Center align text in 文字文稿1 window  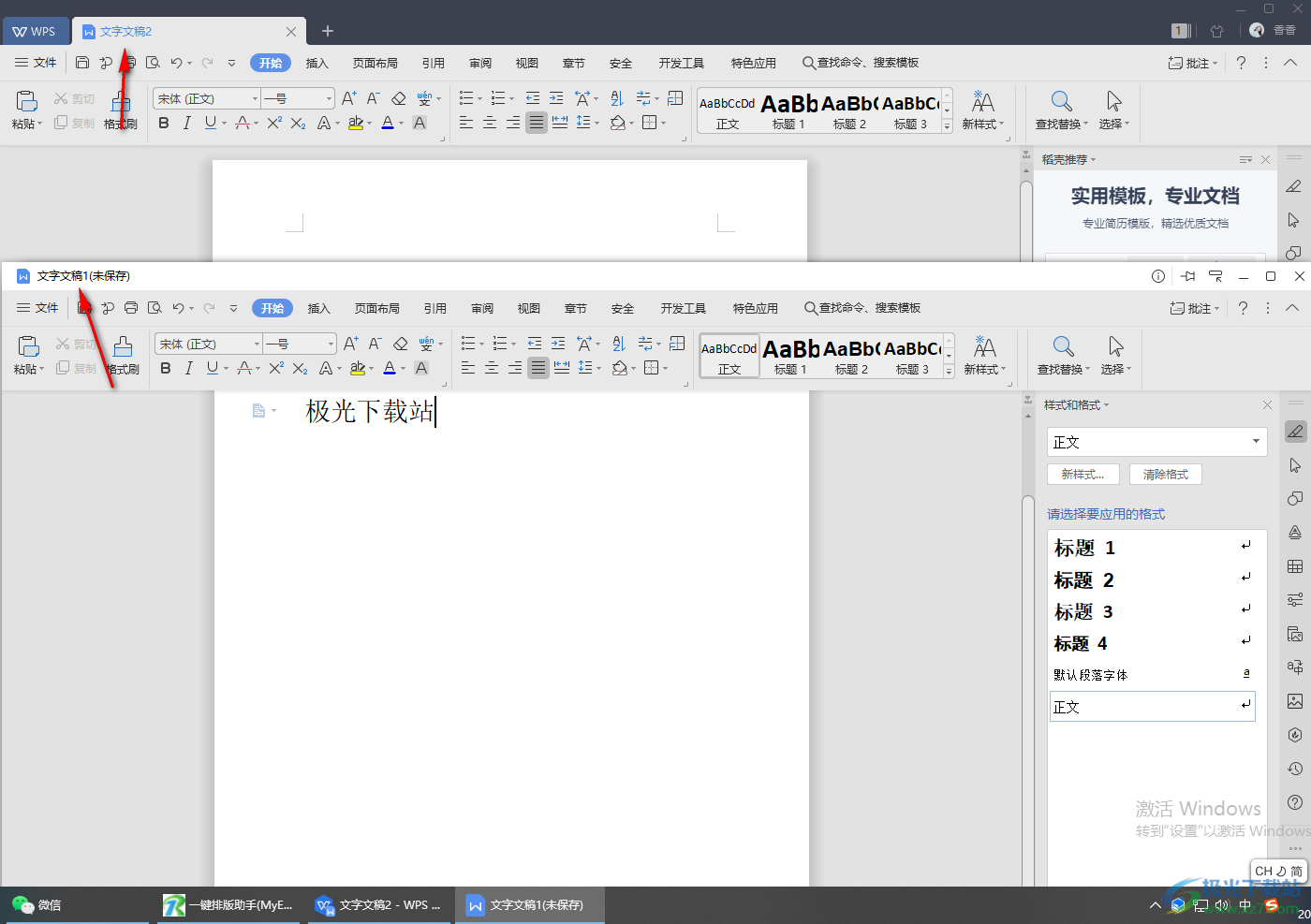click(492, 368)
